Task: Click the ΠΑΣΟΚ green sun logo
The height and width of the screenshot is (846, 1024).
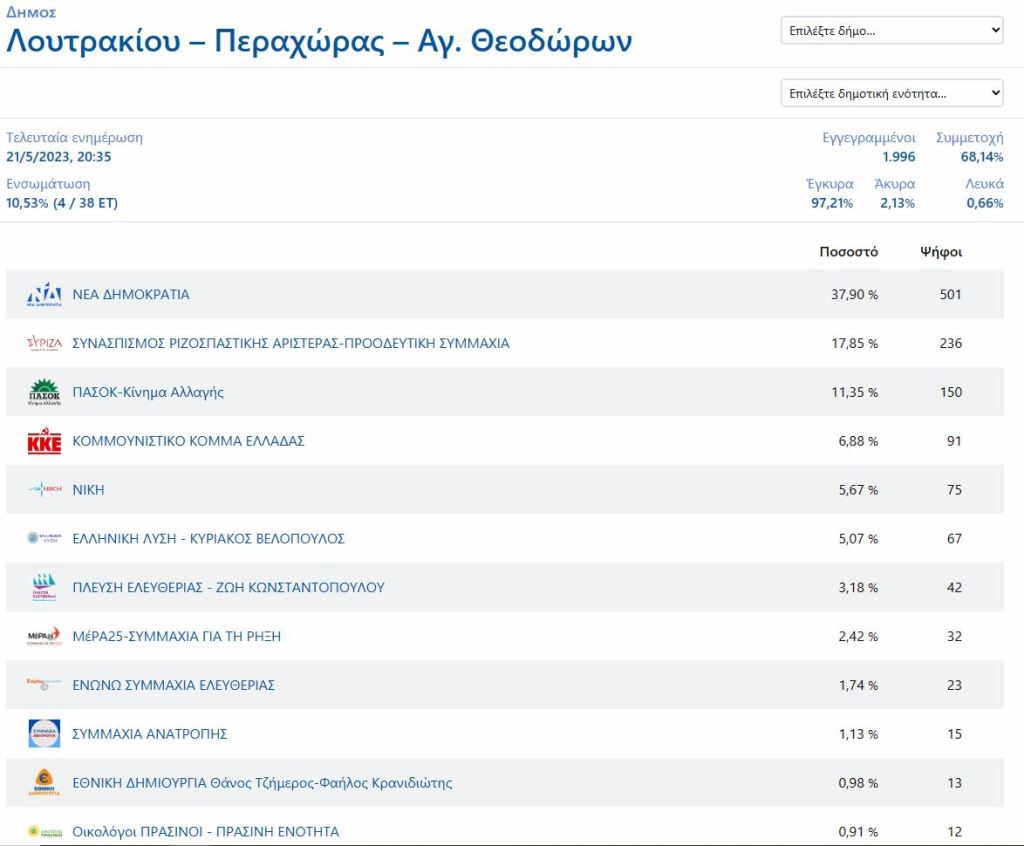Action: point(44,393)
